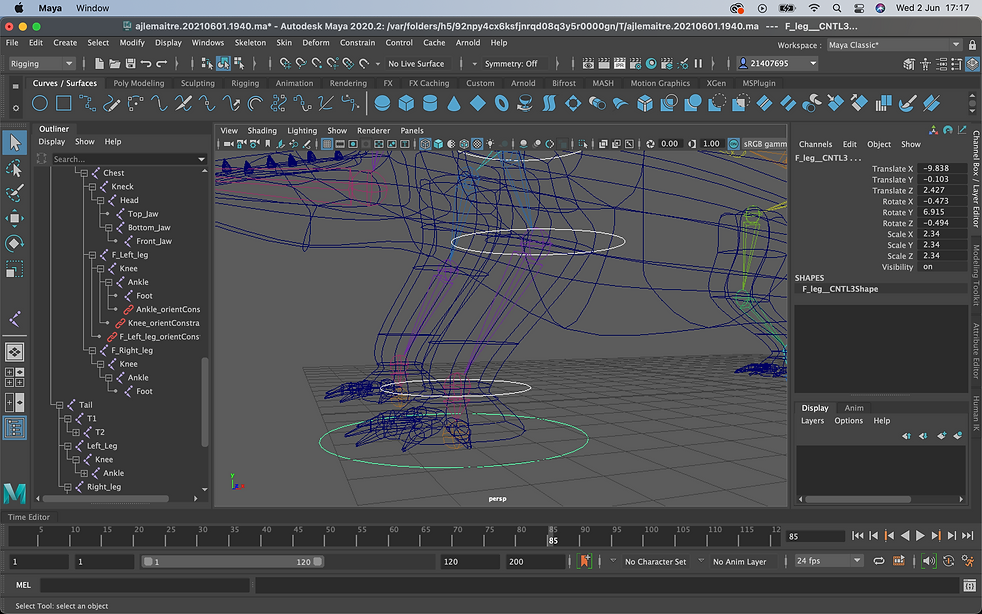
Task: Toggle playback audio speaker icon
Action: click(928, 561)
